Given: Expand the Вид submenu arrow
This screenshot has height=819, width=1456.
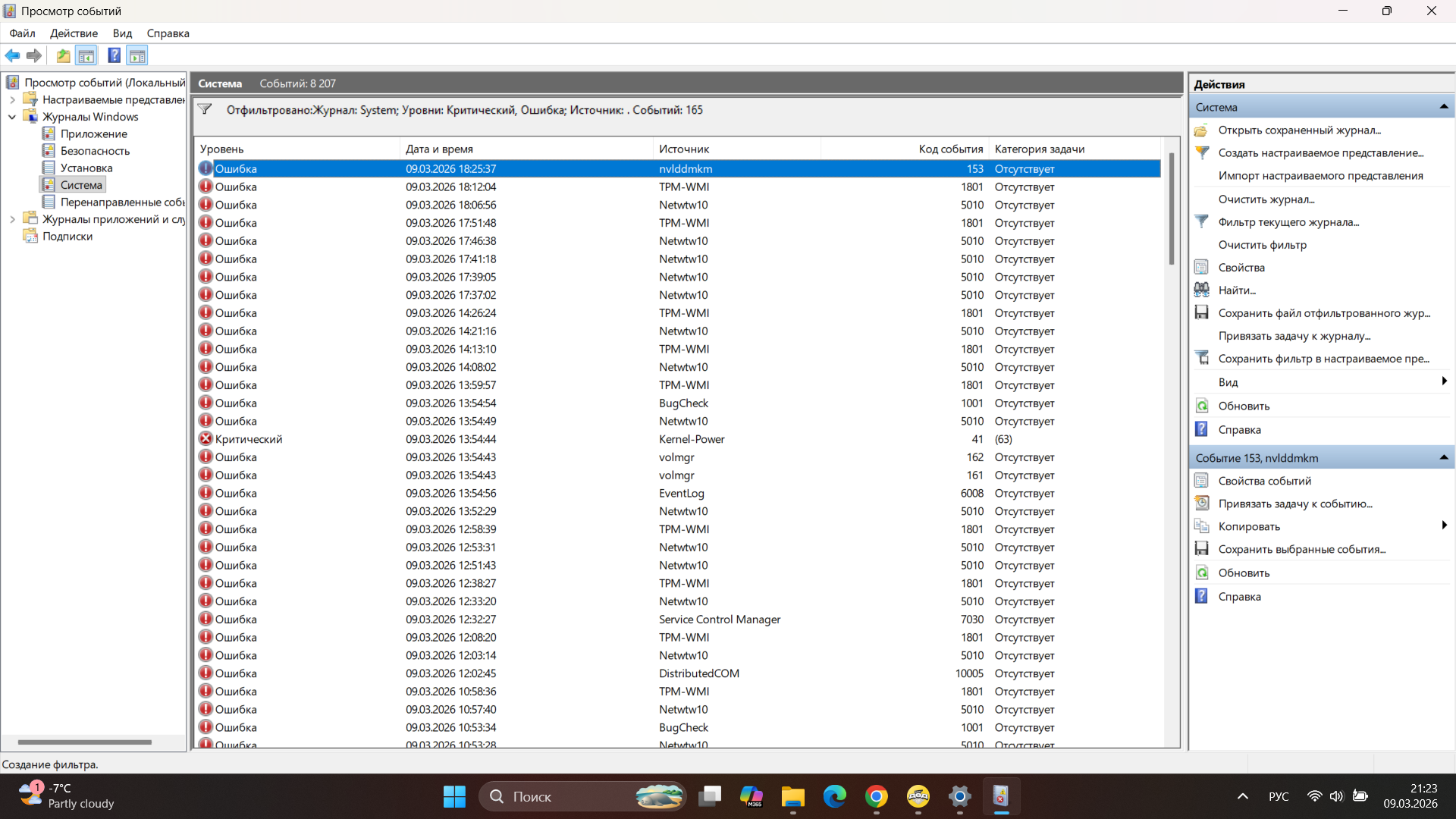Looking at the screenshot, I should click(x=1444, y=381).
